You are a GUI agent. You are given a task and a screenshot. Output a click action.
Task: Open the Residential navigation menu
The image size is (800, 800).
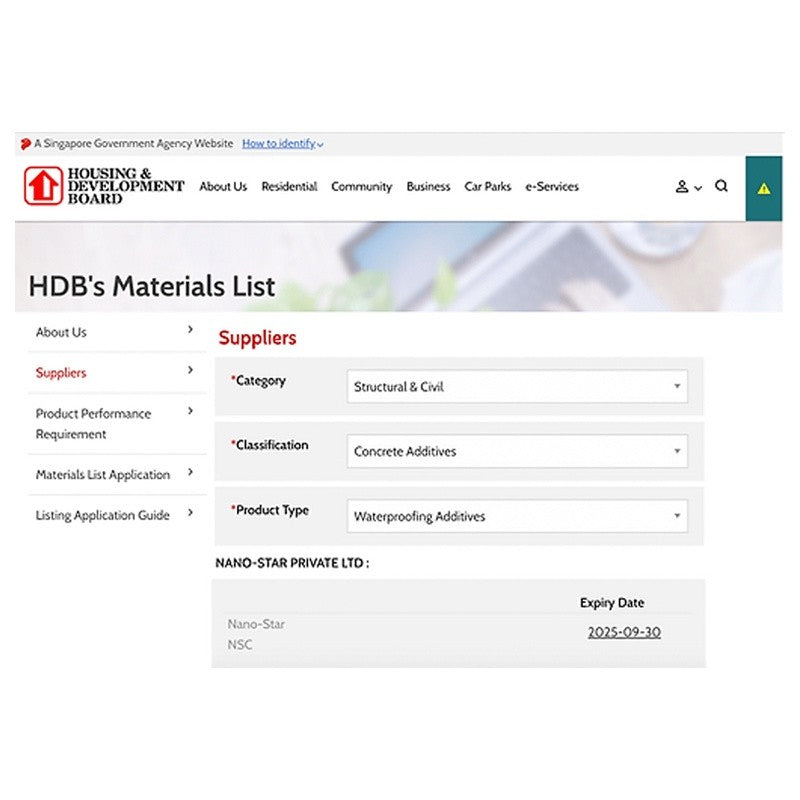[x=289, y=187]
